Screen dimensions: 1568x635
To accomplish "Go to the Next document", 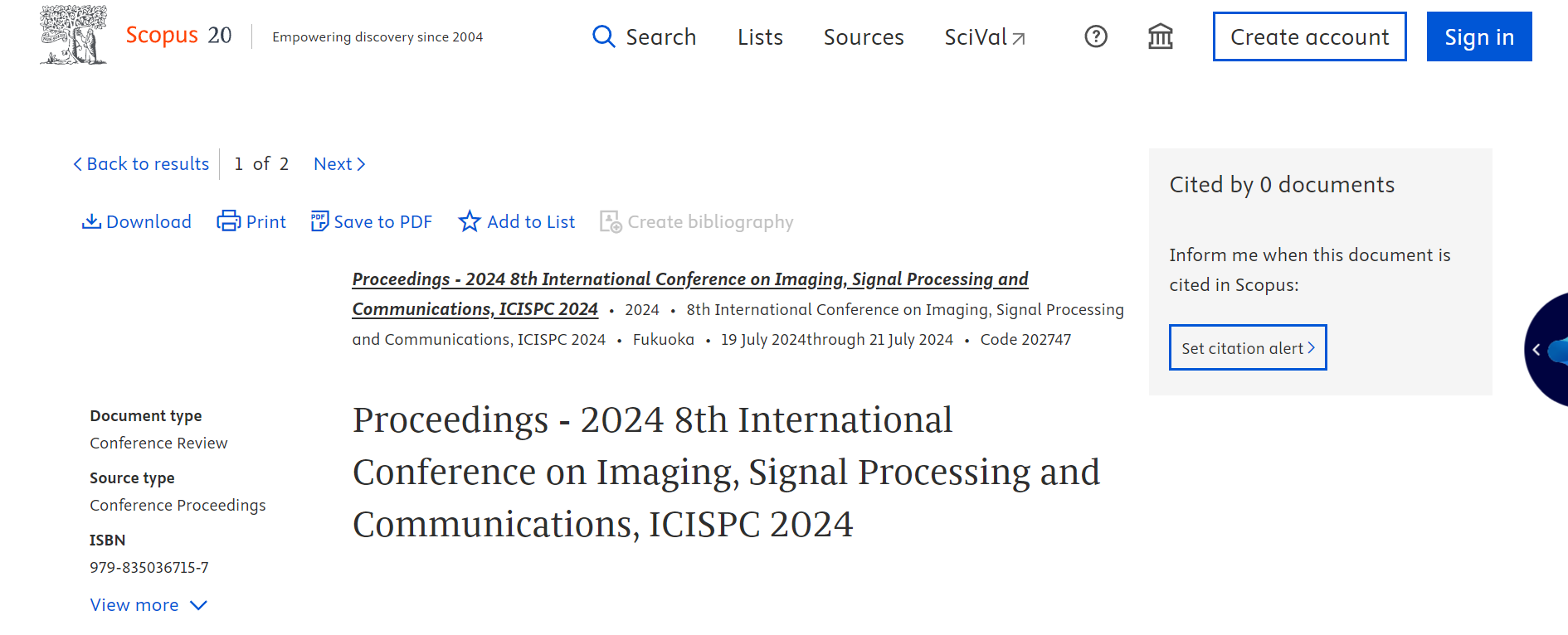I will click(339, 164).
